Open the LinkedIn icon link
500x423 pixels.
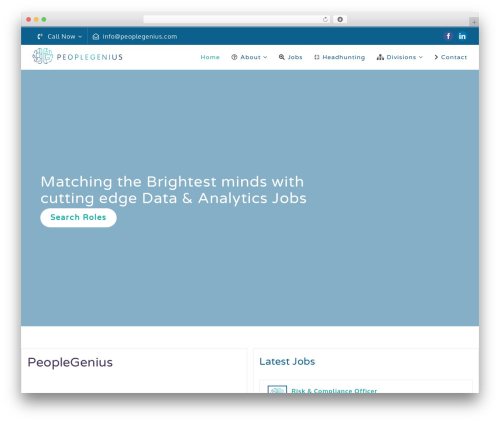pyautogui.click(x=462, y=36)
